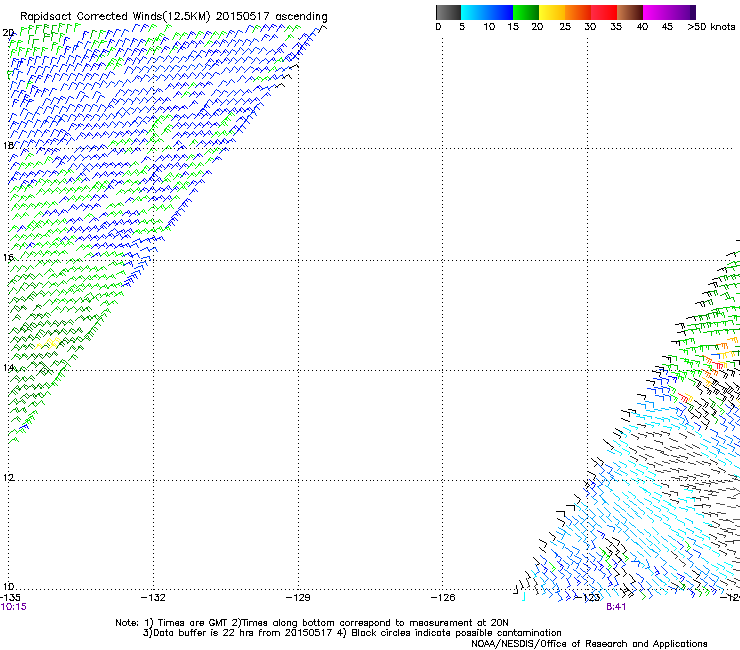Click the 'Times are GMT' note line
Viewport: 740px width, 650px height.
312,623
